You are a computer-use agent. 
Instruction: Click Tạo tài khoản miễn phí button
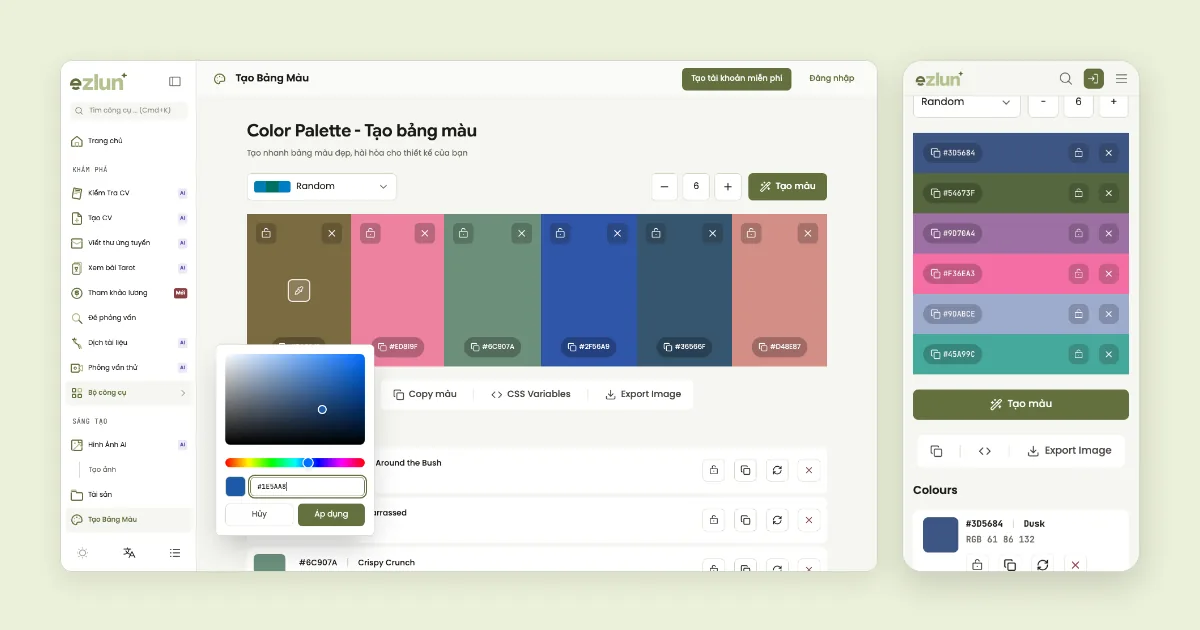[x=736, y=78]
